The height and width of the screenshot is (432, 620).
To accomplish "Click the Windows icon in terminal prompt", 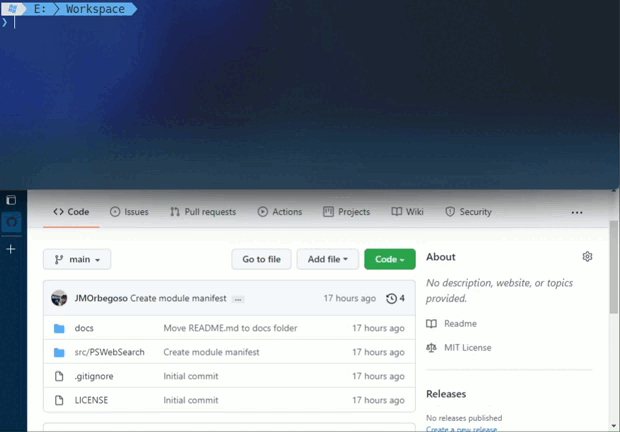I will pyautogui.click(x=12, y=9).
